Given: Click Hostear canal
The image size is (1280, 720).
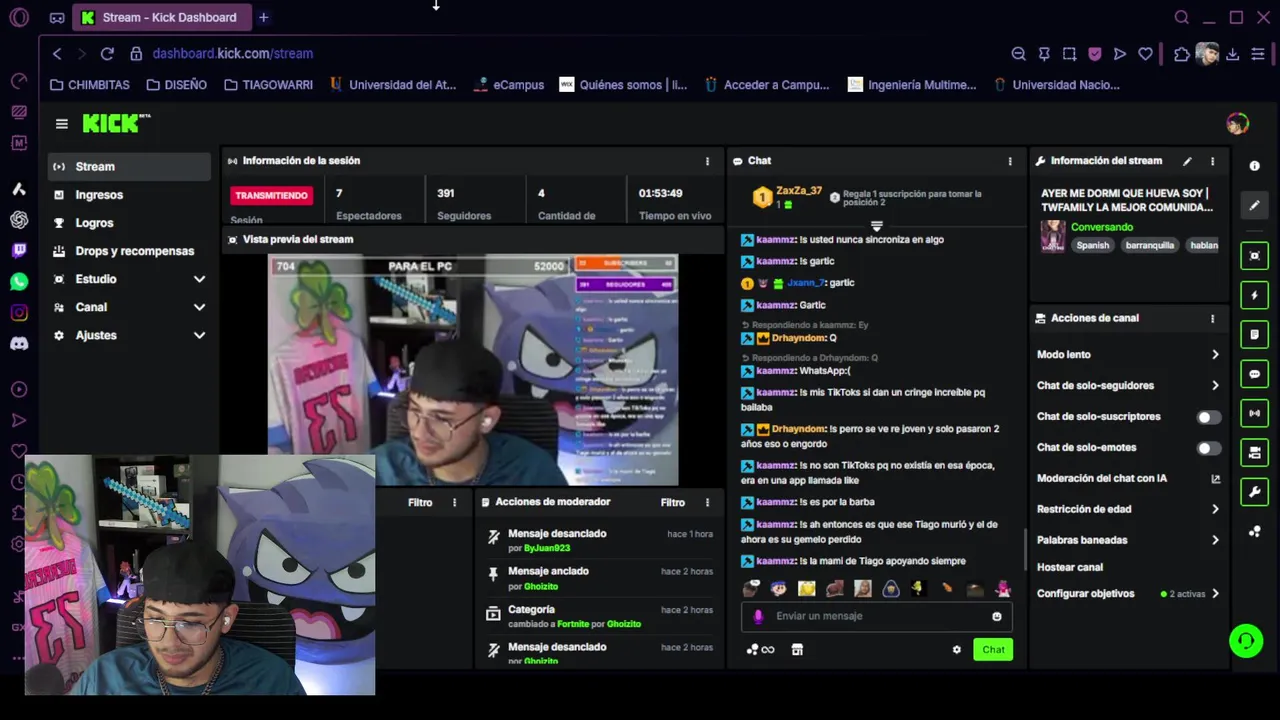Looking at the screenshot, I should [1070, 568].
